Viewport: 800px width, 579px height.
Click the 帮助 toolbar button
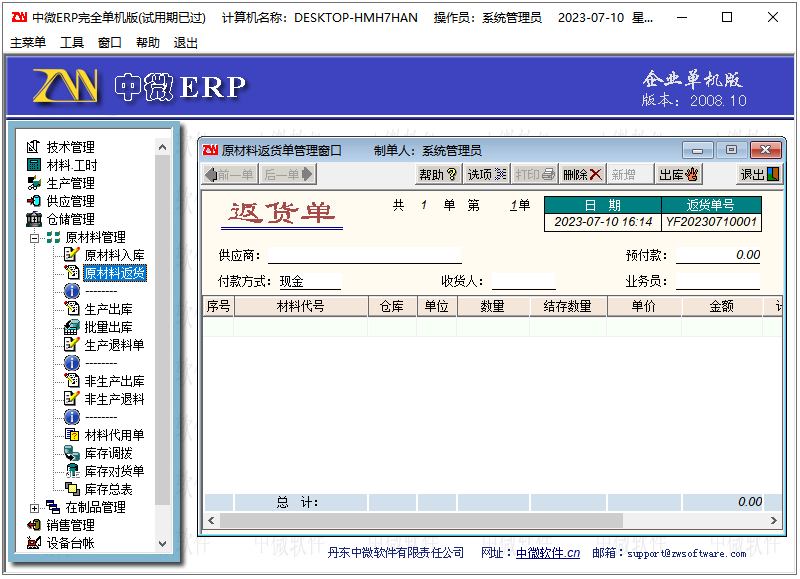(438, 175)
